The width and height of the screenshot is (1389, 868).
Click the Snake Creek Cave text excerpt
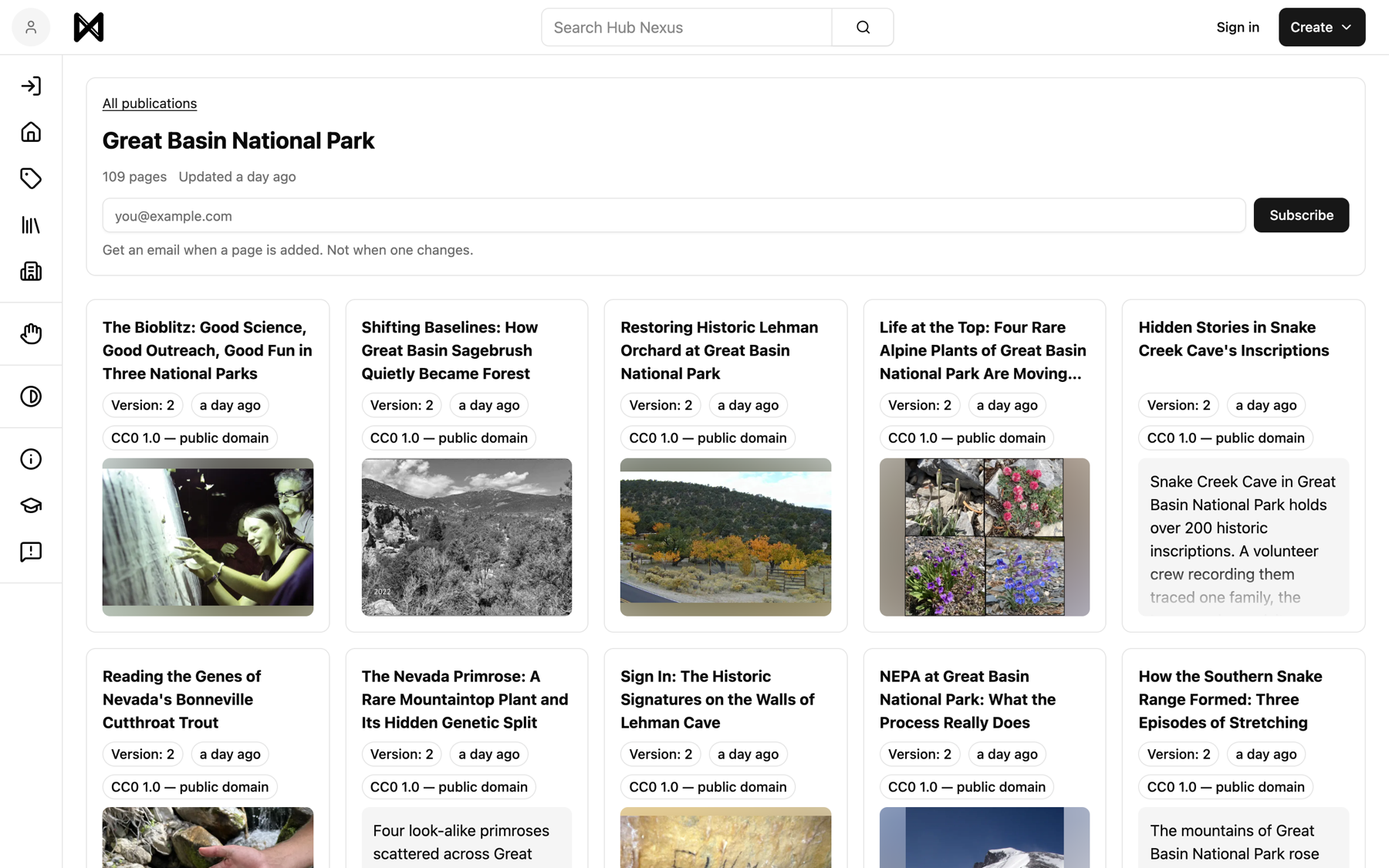pos(1243,537)
